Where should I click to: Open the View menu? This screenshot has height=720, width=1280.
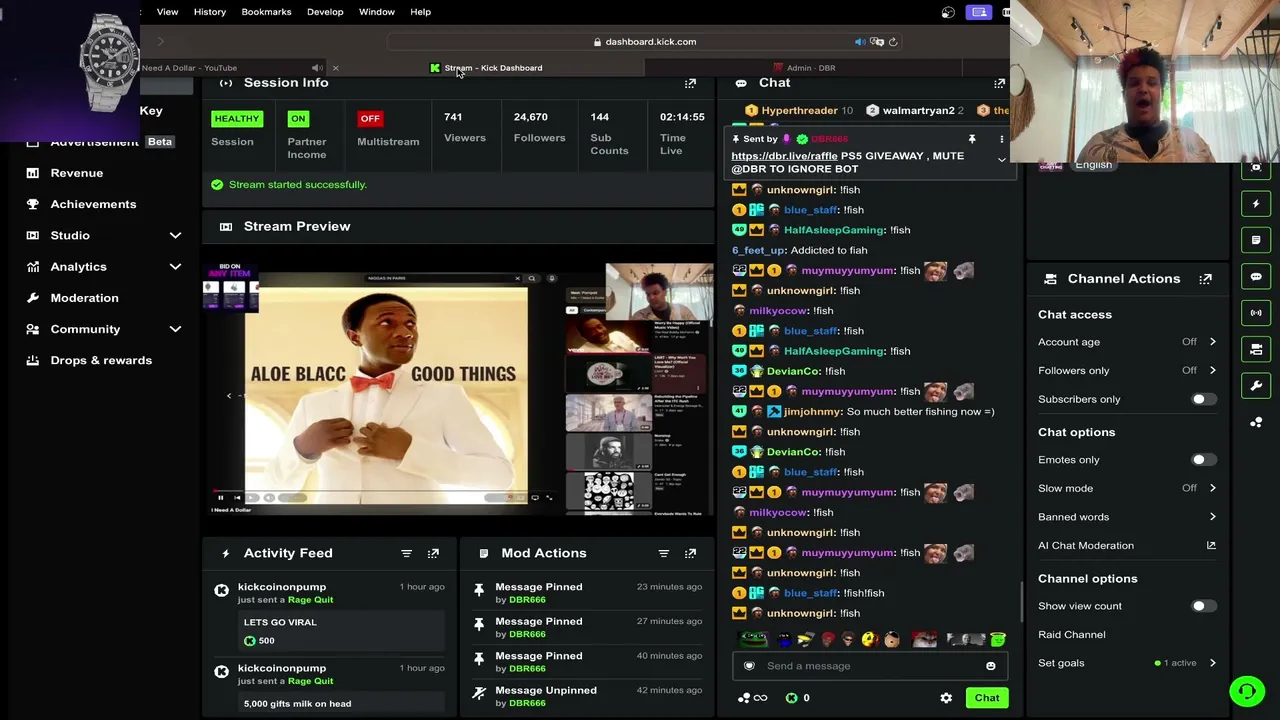167,12
